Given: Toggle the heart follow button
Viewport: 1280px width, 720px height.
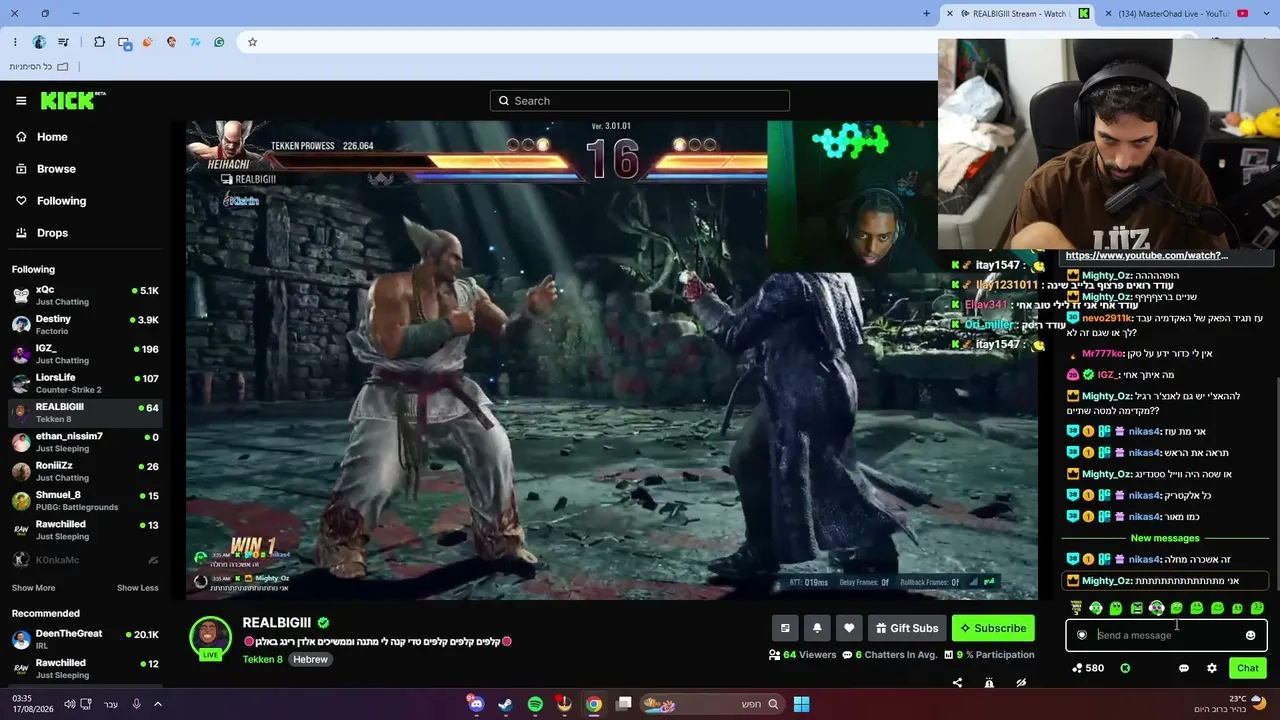Looking at the screenshot, I should [849, 628].
